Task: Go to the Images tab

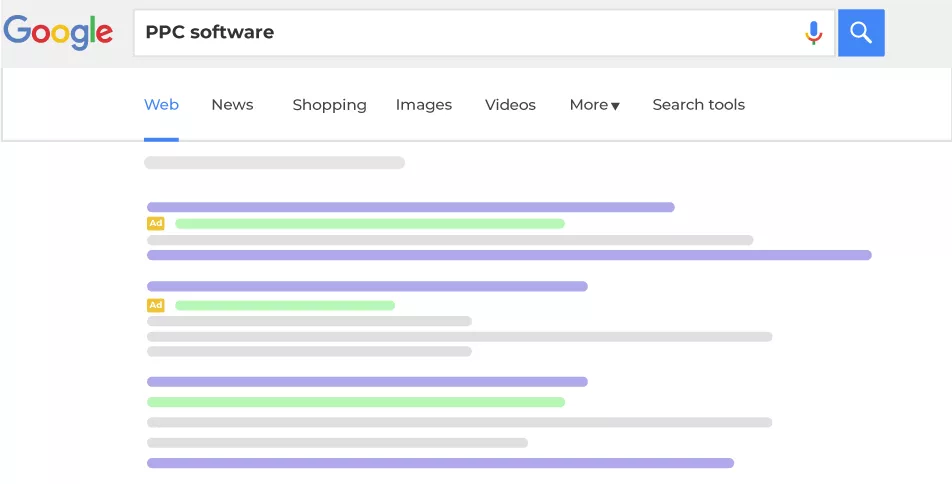Action: click(x=423, y=105)
